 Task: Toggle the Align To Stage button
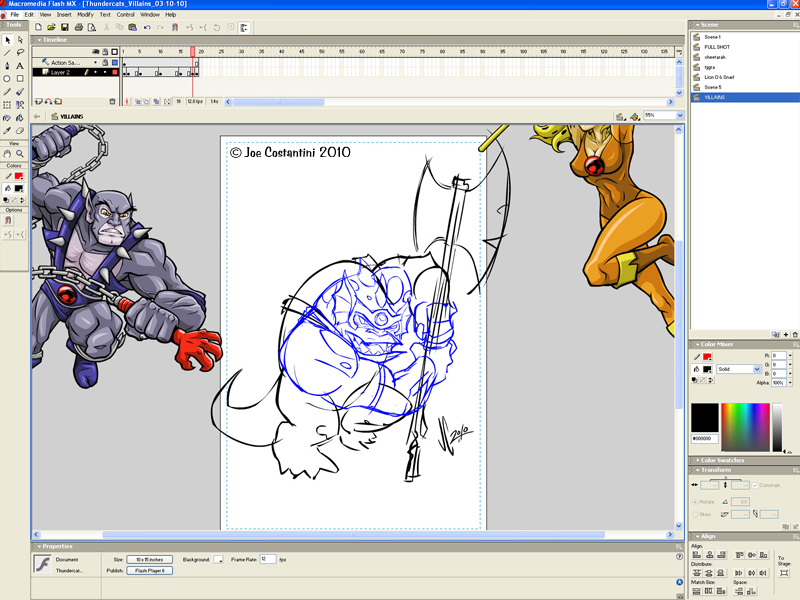pyautogui.click(x=784, y=573)
